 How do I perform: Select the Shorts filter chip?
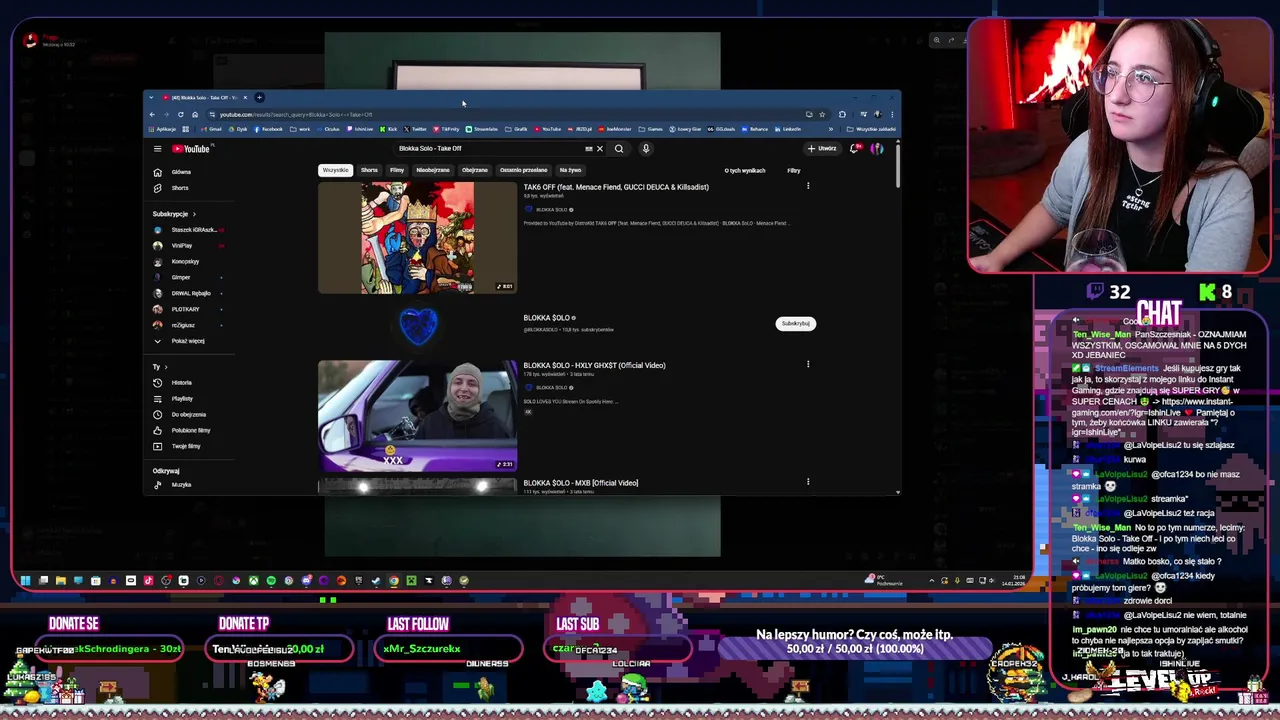tap(369, 170)
